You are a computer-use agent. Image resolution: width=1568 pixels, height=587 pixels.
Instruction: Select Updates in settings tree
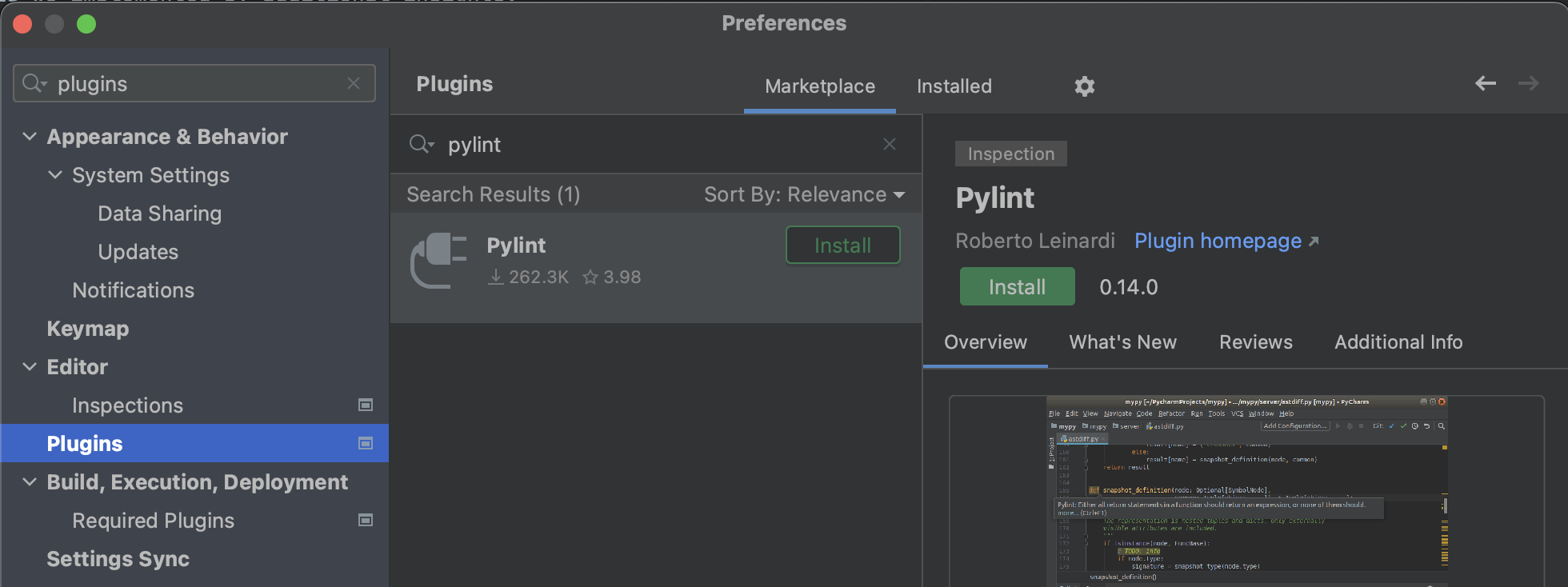click(138, 252)
